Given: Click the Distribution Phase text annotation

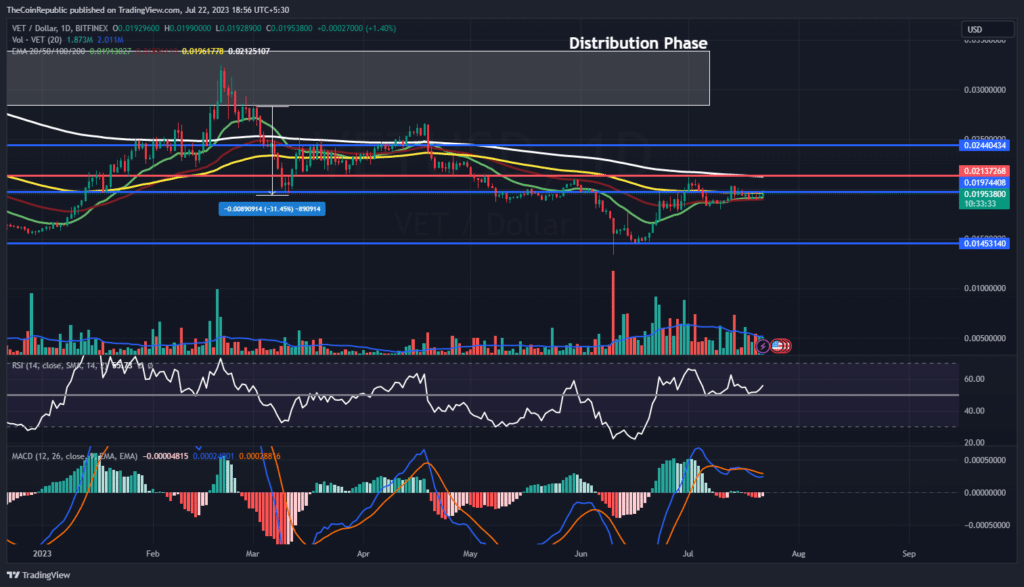Looking at the screenshot, I should click(638, 43).
